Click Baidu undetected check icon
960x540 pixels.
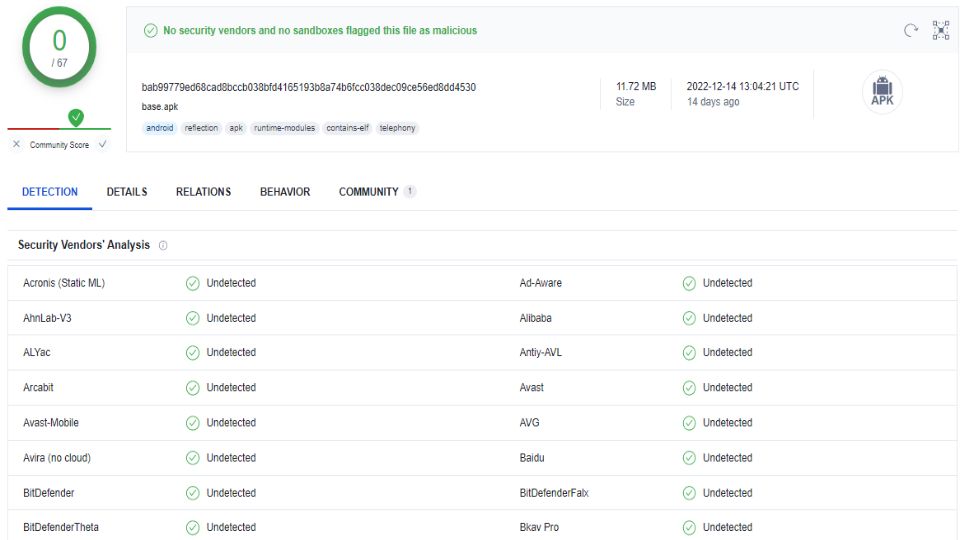click(x=689, y=458)
